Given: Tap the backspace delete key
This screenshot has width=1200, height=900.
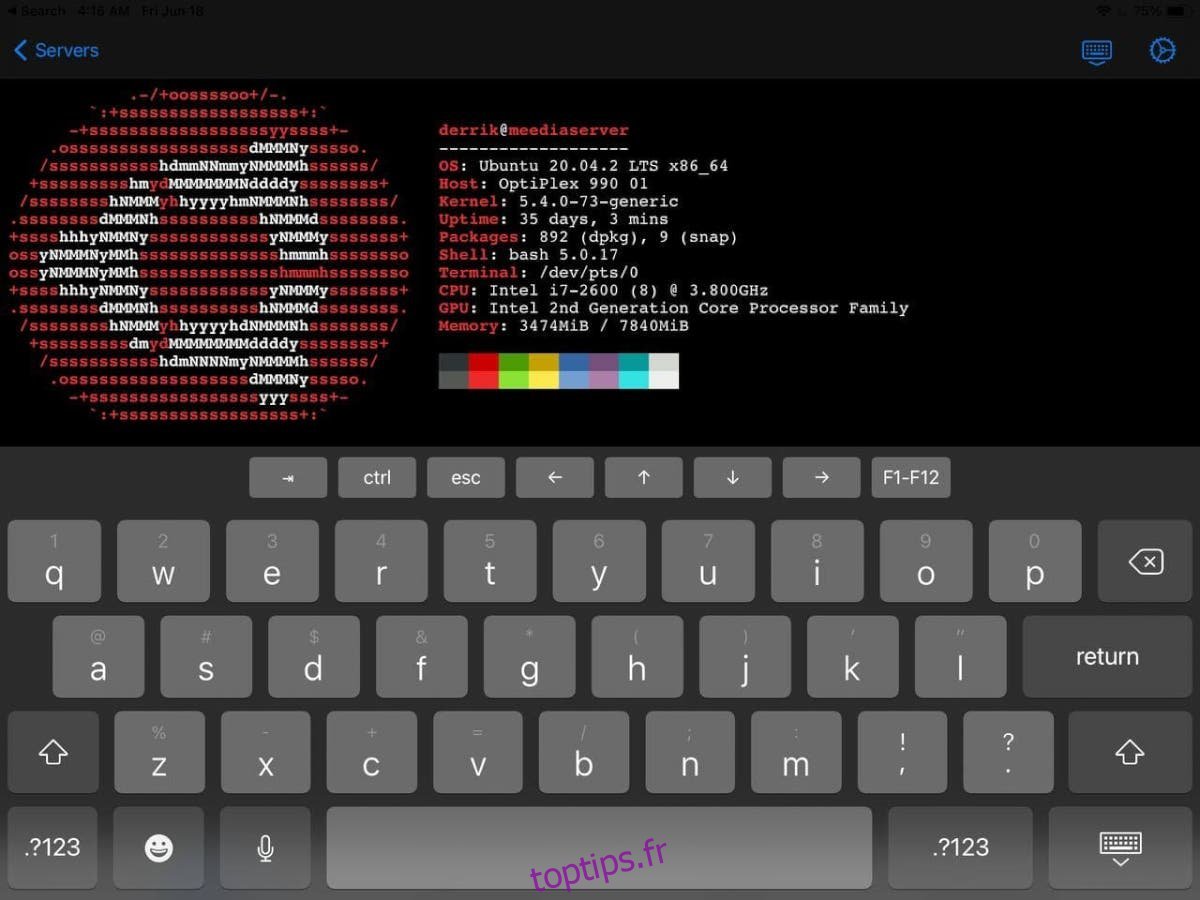Looking at the screenshot, I should 1145,562.
